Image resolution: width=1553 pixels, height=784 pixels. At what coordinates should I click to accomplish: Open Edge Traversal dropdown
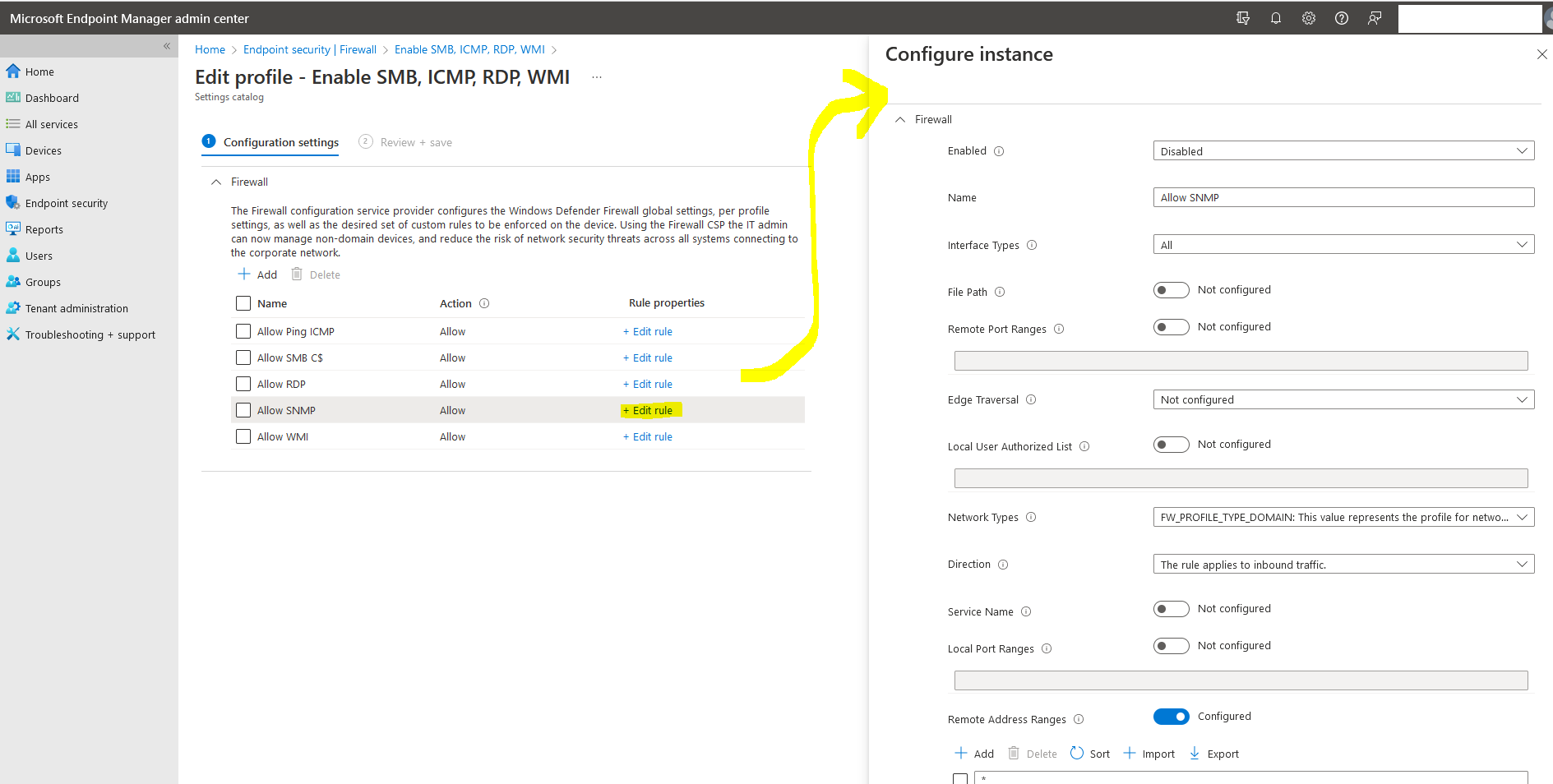tap(1343, 399)
